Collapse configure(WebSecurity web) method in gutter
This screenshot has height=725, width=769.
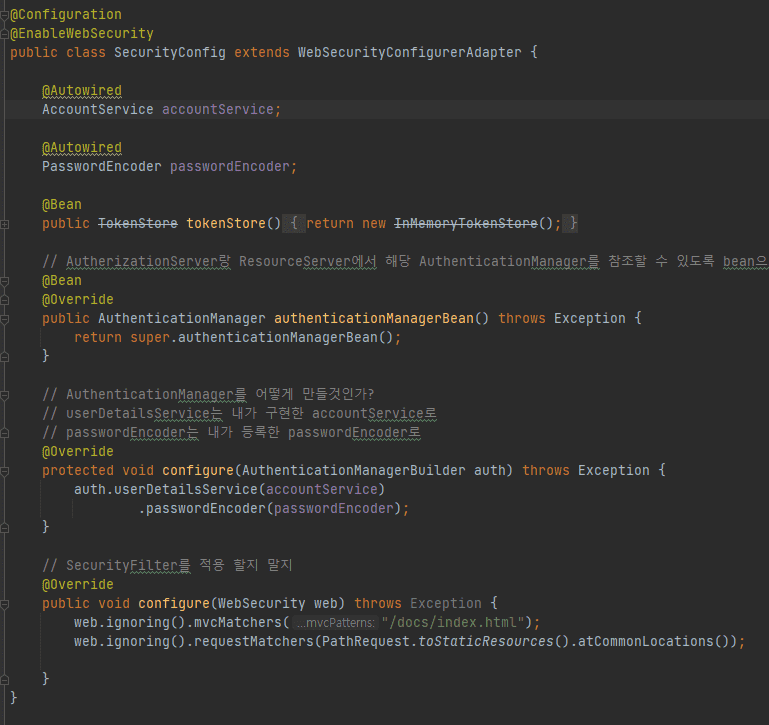(x=4, y=604)
